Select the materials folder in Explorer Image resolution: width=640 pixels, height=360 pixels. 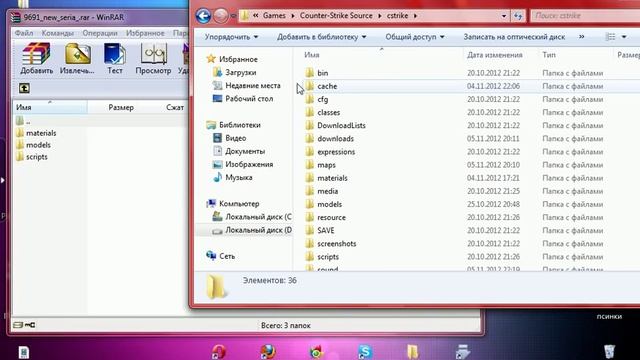(327, 178)
